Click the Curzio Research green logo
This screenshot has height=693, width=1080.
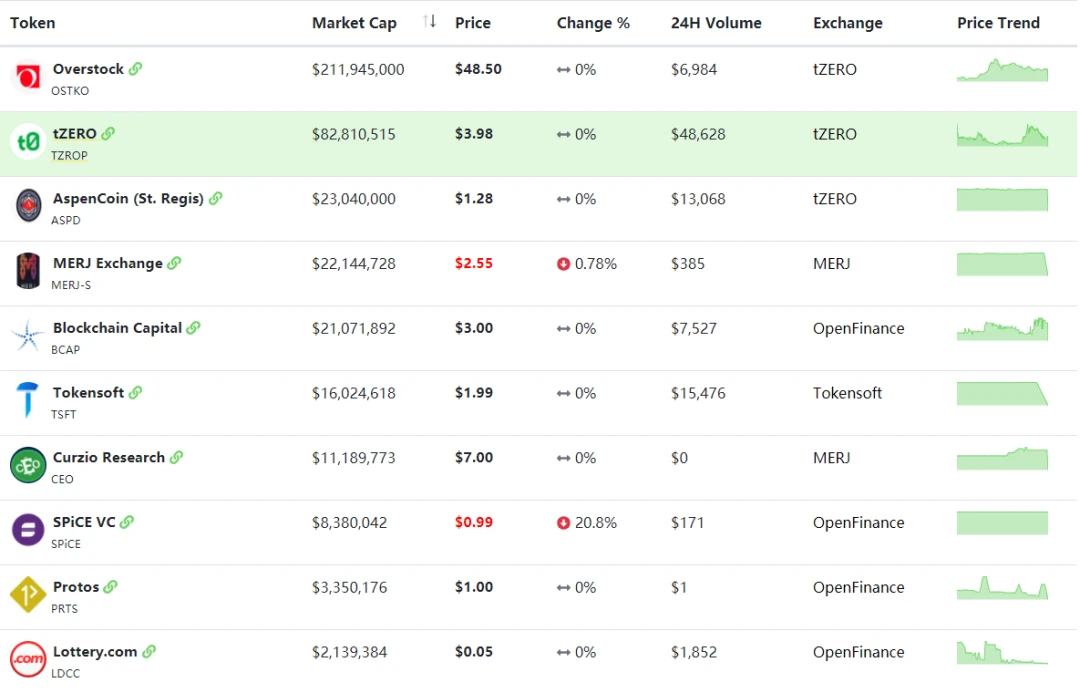tap(28, 465)
